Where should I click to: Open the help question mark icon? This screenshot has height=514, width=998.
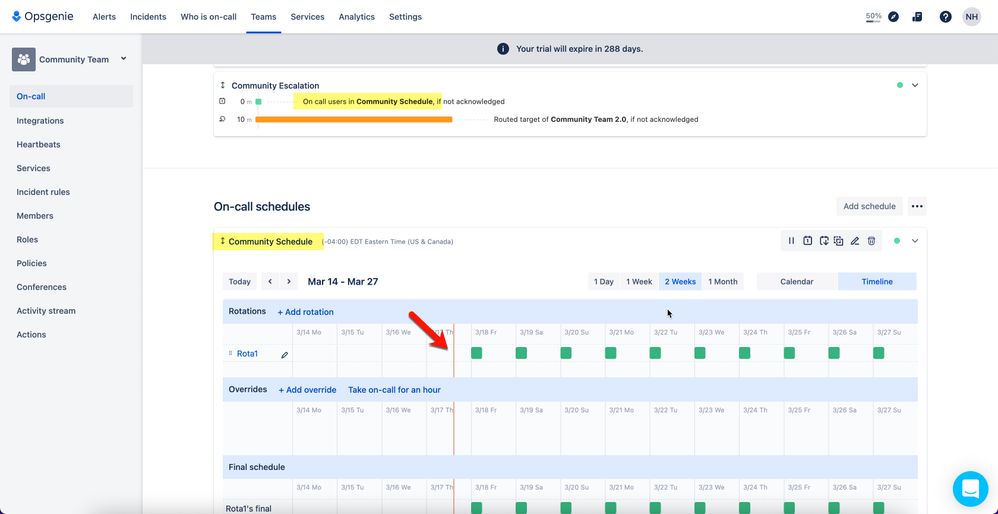(946, 17)
